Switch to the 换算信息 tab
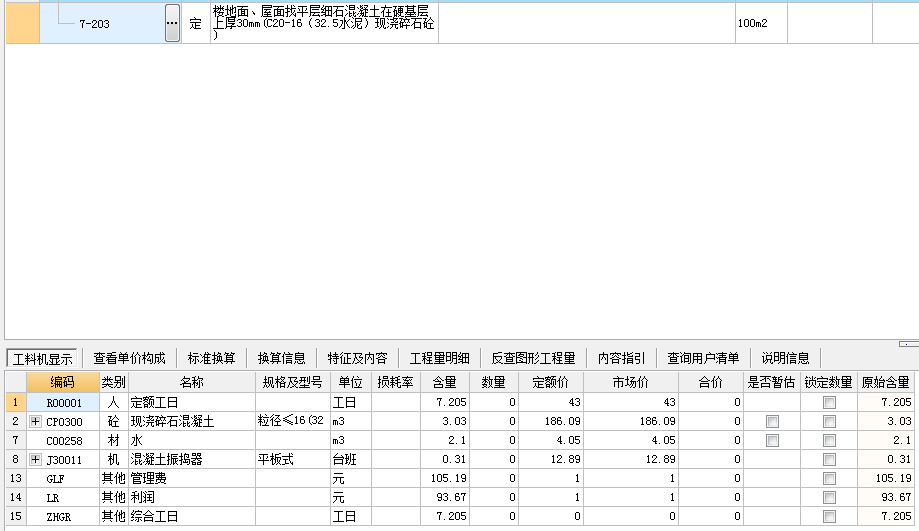The width and height of the screenshot is (919, 531). click(x=281, y=358)
